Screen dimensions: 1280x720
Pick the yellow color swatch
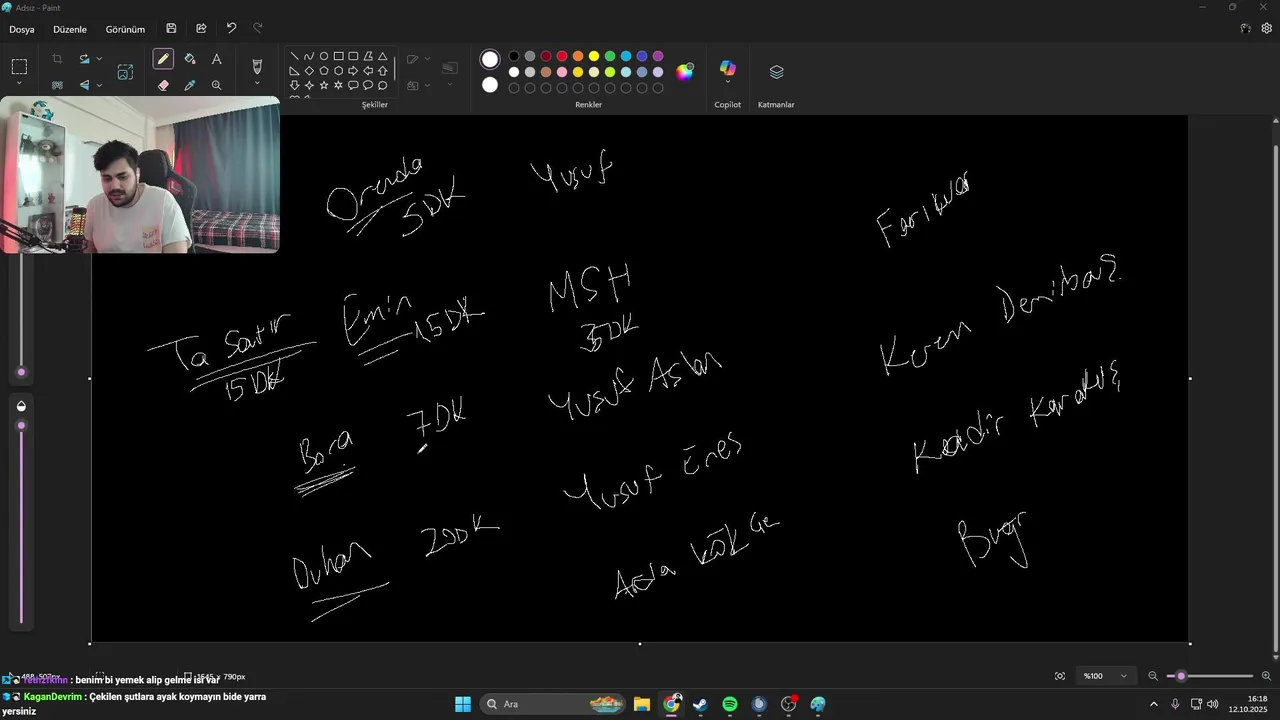point(594,56)
